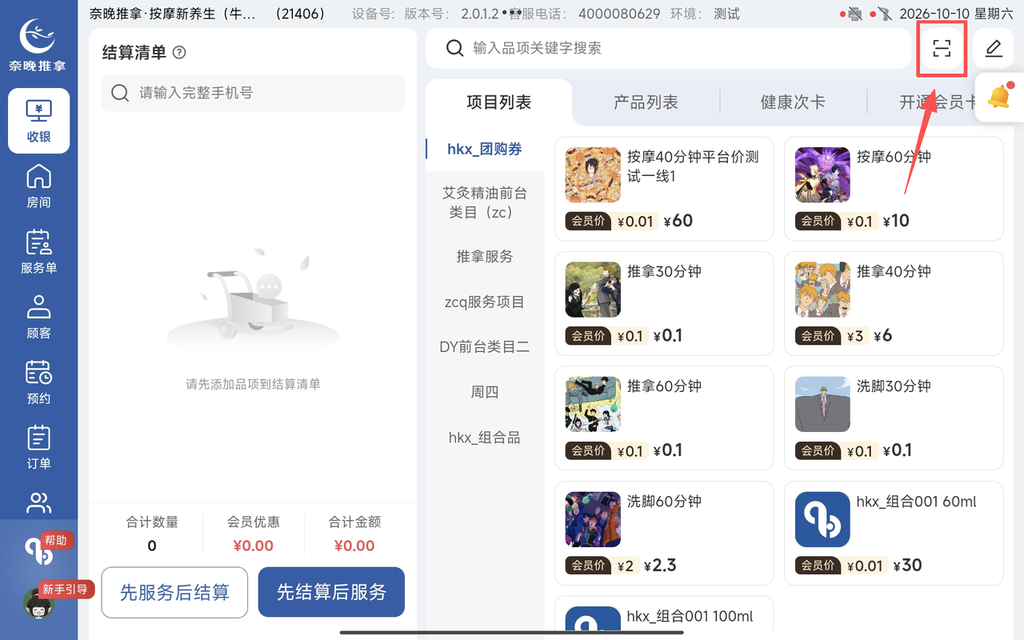Click the magnifier icon in phone search

tap(120, 93)
